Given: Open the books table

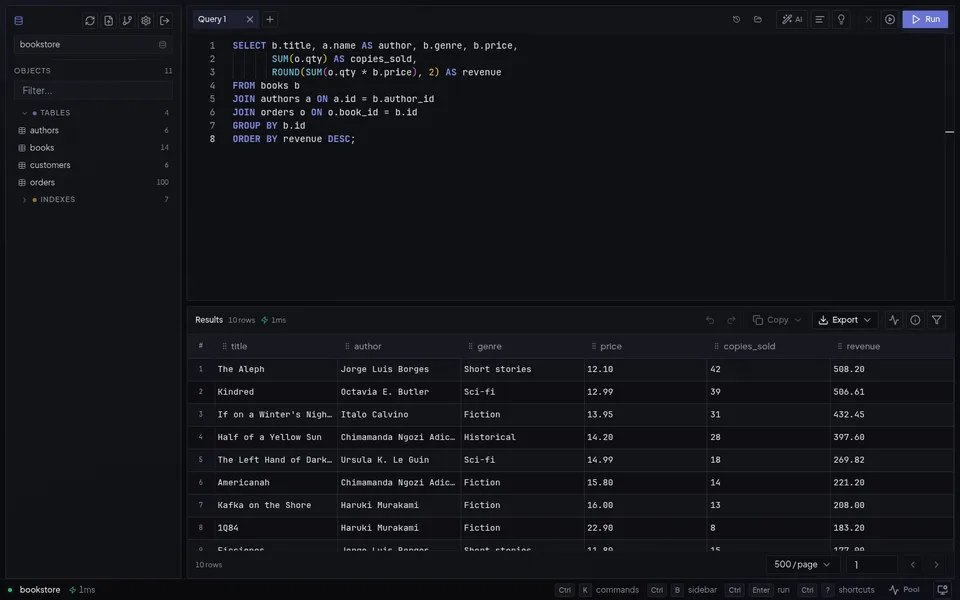Looking at the screenshot, I should [x=93, y=148].
